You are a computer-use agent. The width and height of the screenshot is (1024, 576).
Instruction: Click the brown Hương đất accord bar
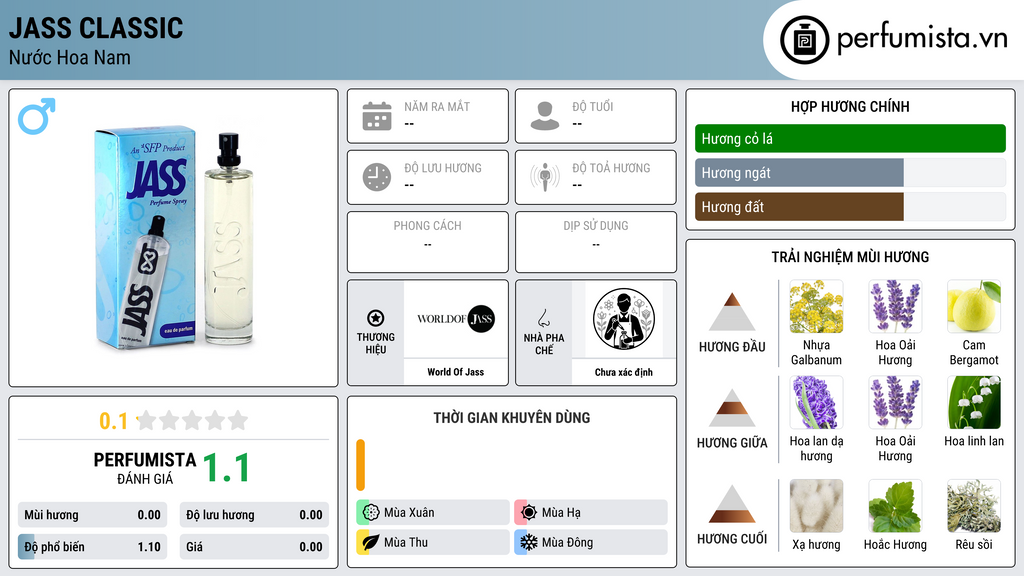(x=799, y=206)
